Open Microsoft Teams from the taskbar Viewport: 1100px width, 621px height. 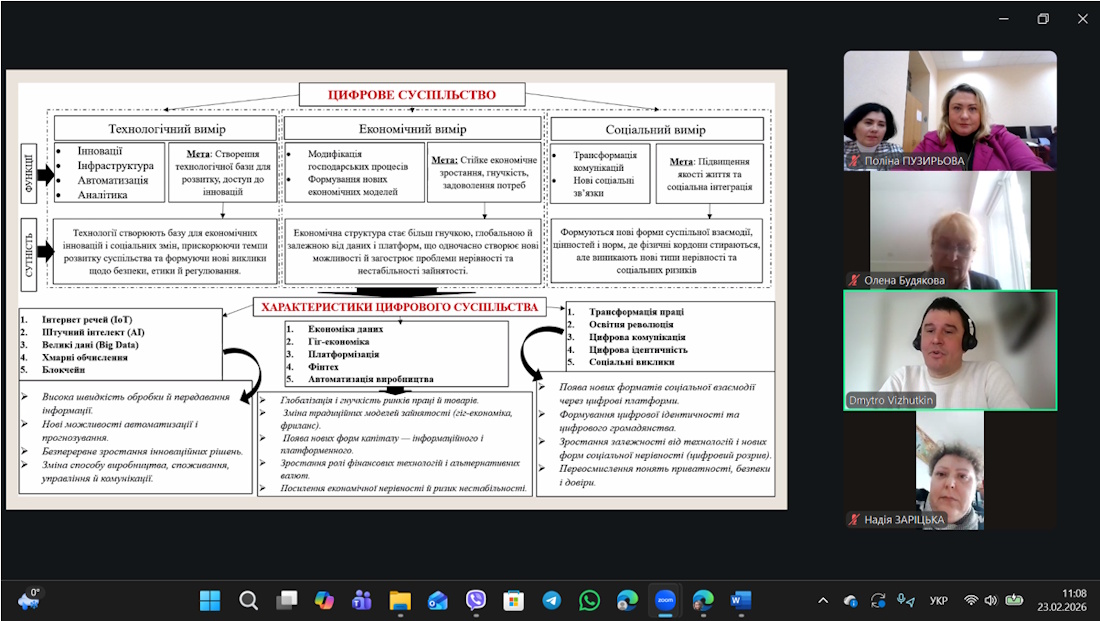pyautogui.click(x=362, y=600)
